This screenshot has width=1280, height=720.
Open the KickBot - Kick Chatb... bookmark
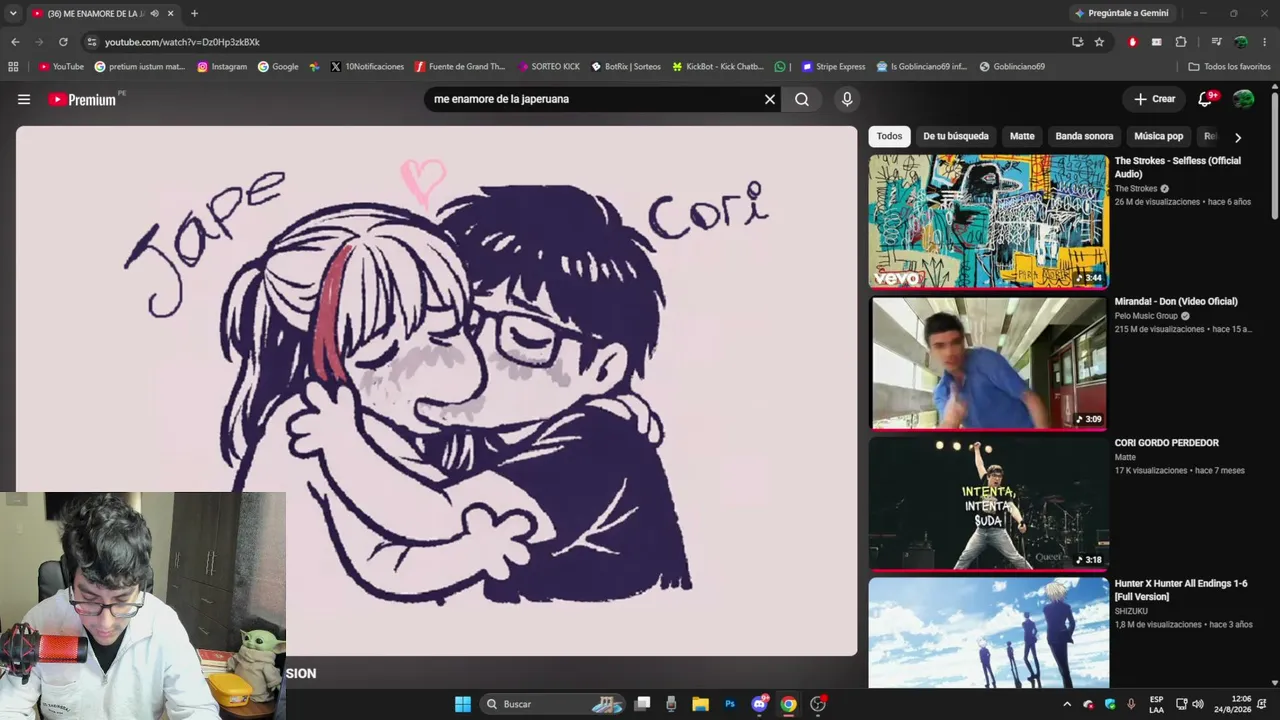[x=719, y=67]
